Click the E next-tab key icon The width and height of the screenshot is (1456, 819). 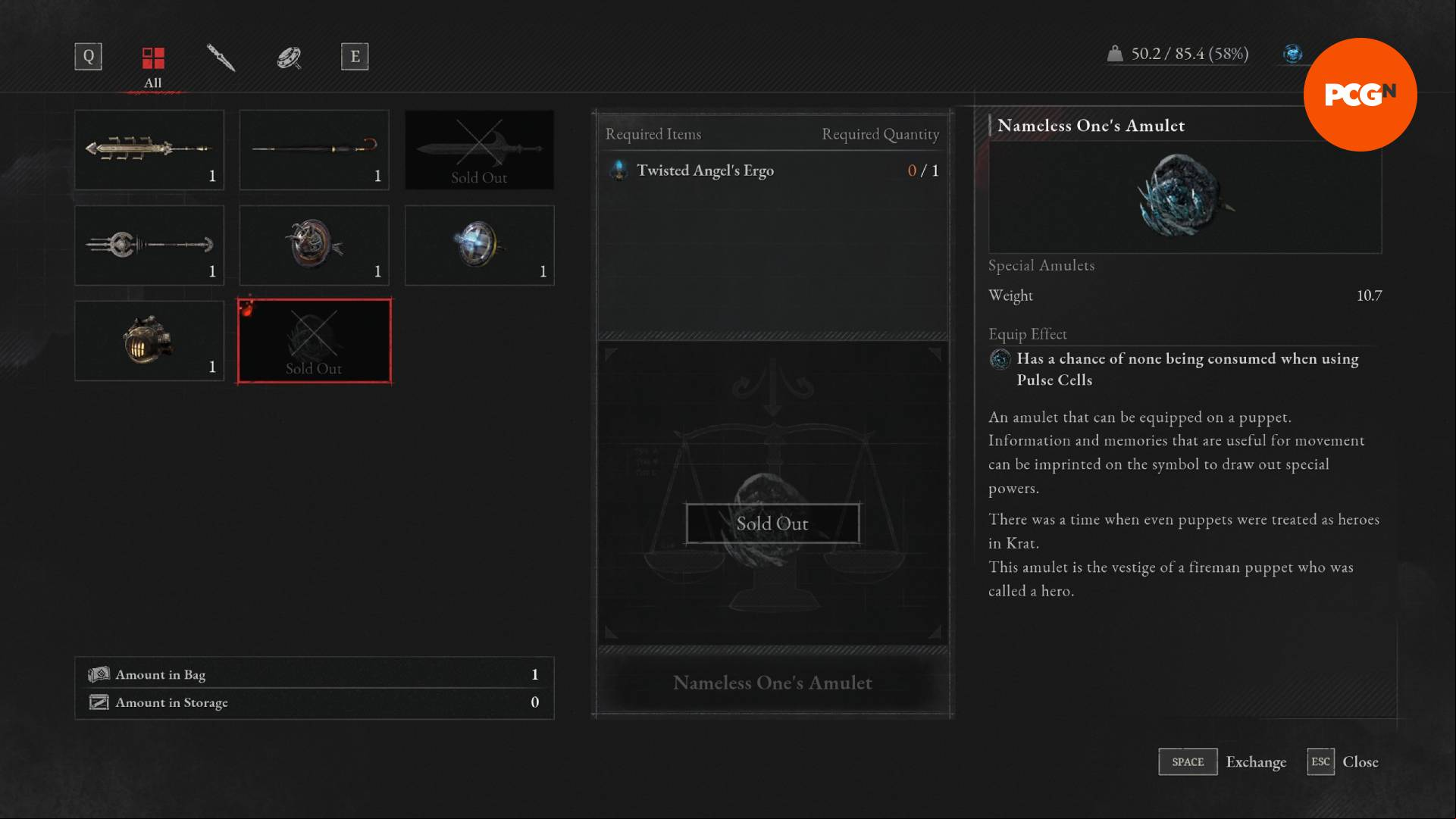(x=355, y=57)
